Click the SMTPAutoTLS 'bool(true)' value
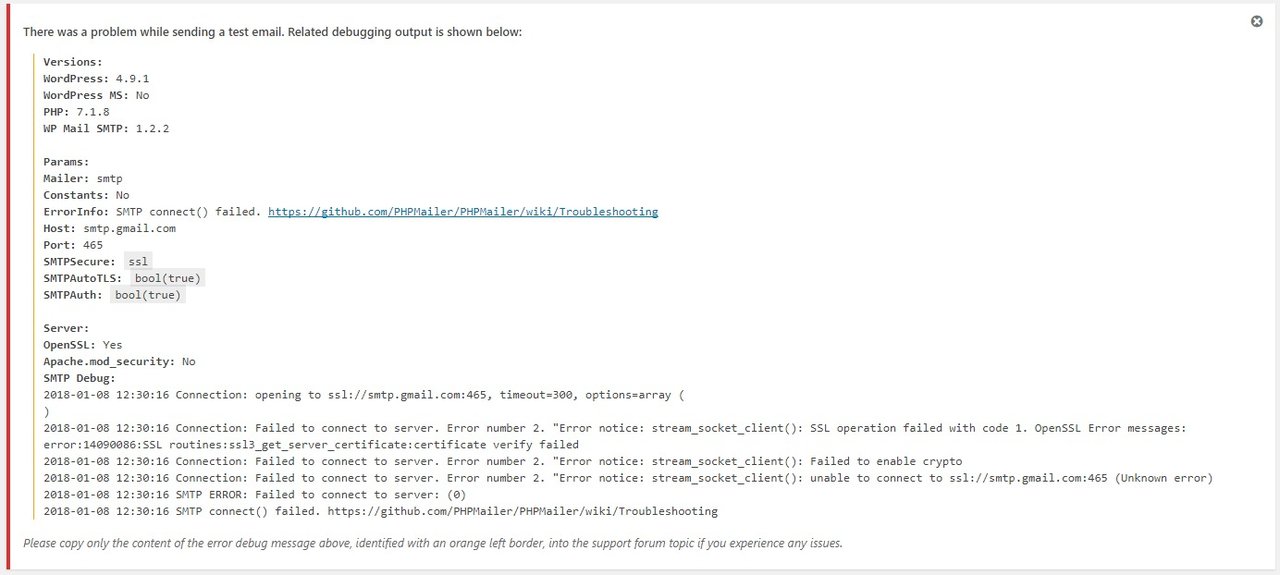 click(168, 278)
